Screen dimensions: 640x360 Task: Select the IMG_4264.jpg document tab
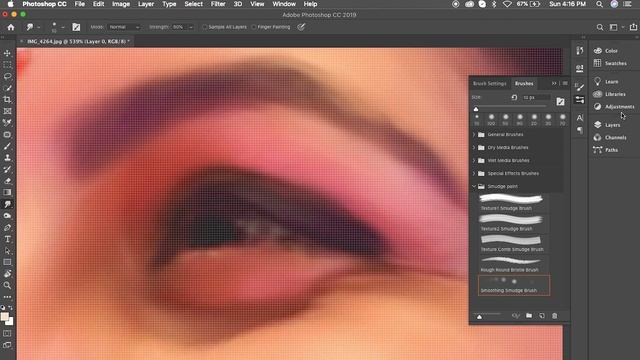78,41
